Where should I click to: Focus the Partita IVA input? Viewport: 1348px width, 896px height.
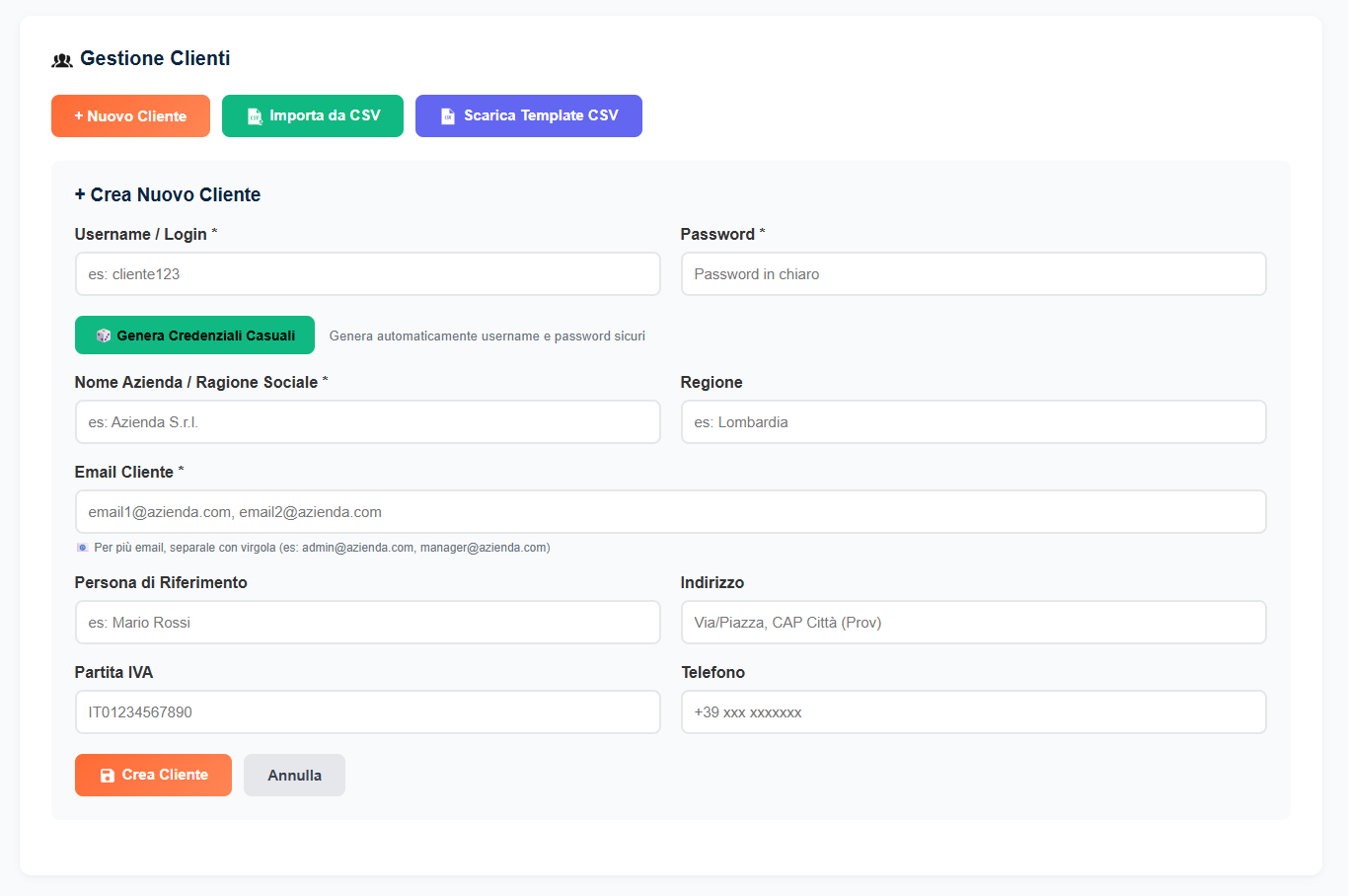[367, 711]
